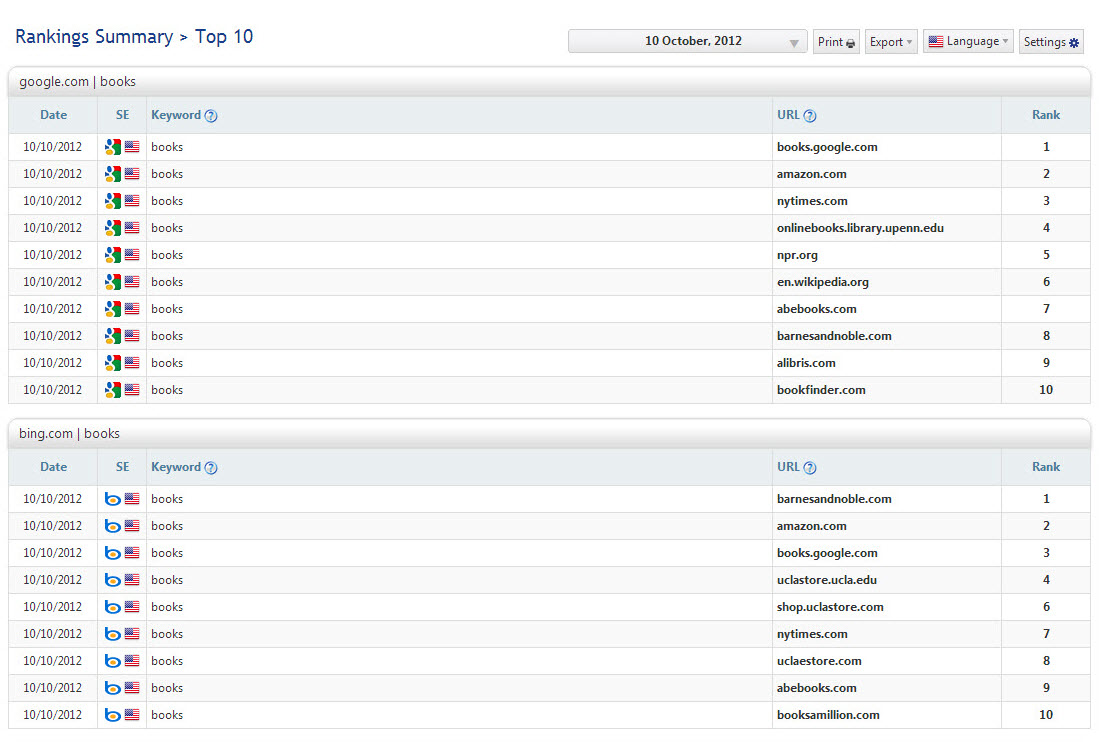Expand the Export dropdown menu

pos(891,42)
